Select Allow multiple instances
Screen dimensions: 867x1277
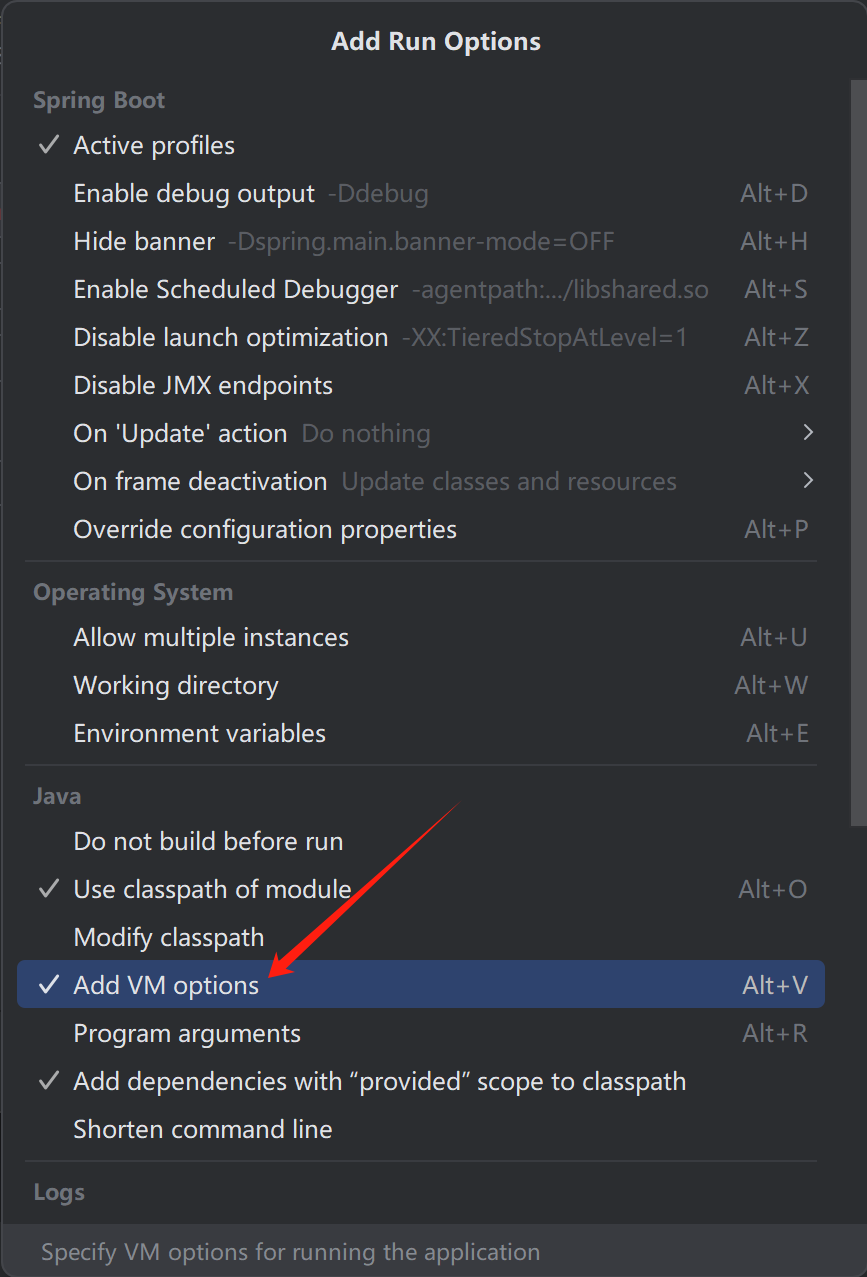click(210, 637)
